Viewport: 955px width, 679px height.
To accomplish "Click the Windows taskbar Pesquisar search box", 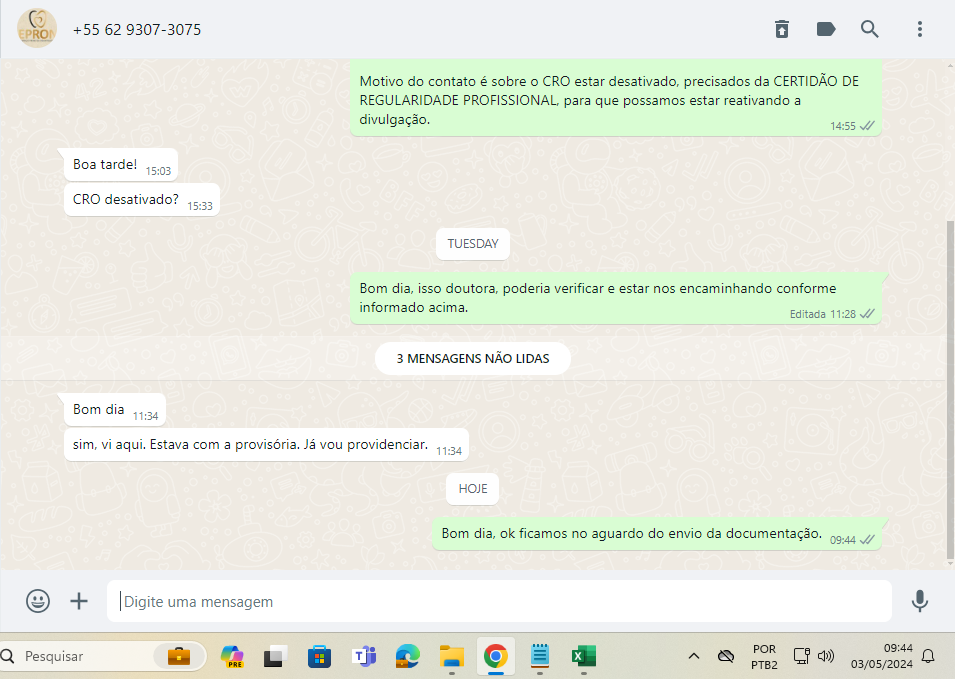I will tap(102, 656).
